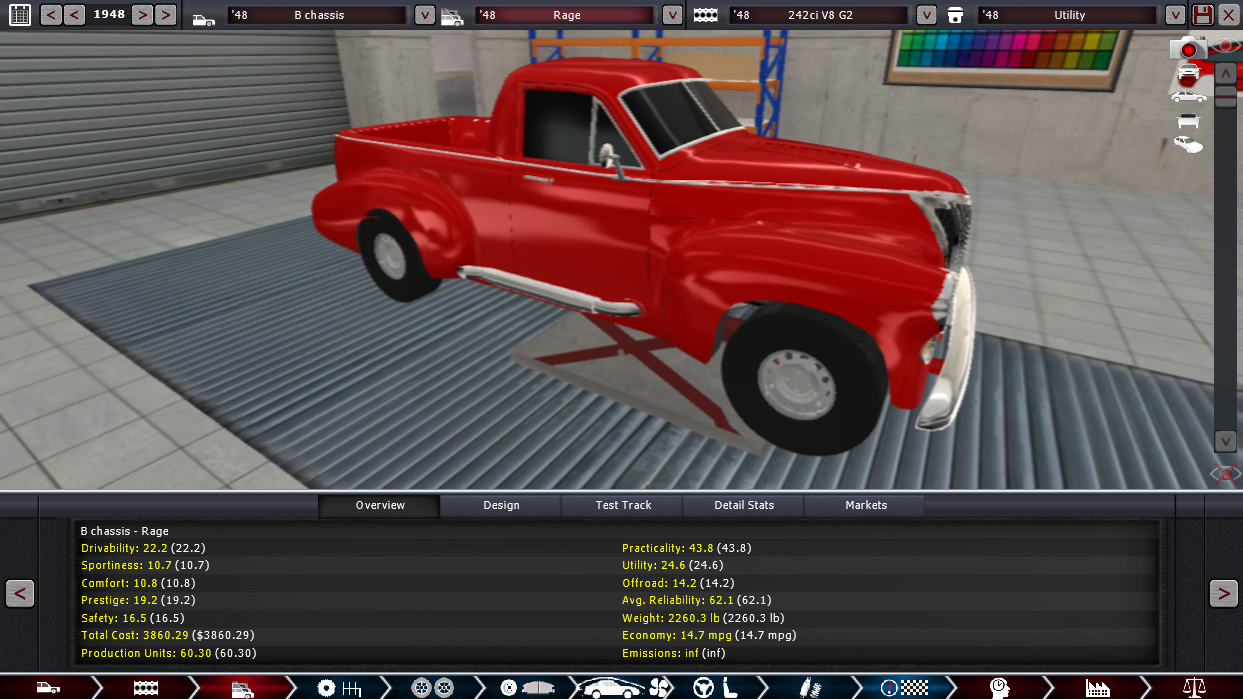The width and height of the screenshot is (1243, 699).
Task: Expand the 242ci V8 G2 engine dropdown
Action: pos(926,15)
